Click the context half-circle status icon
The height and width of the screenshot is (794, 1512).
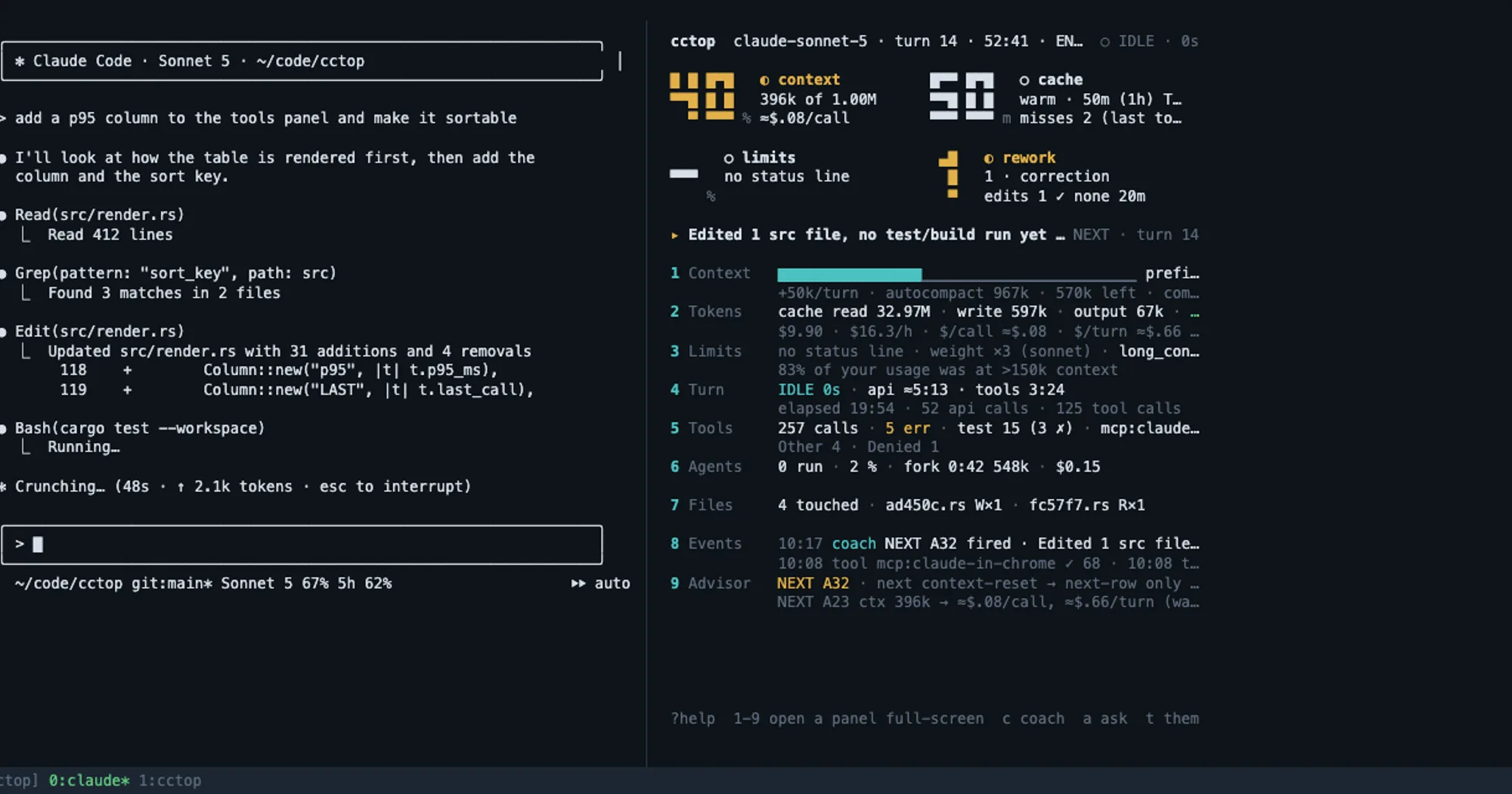[x=764, y=80]
